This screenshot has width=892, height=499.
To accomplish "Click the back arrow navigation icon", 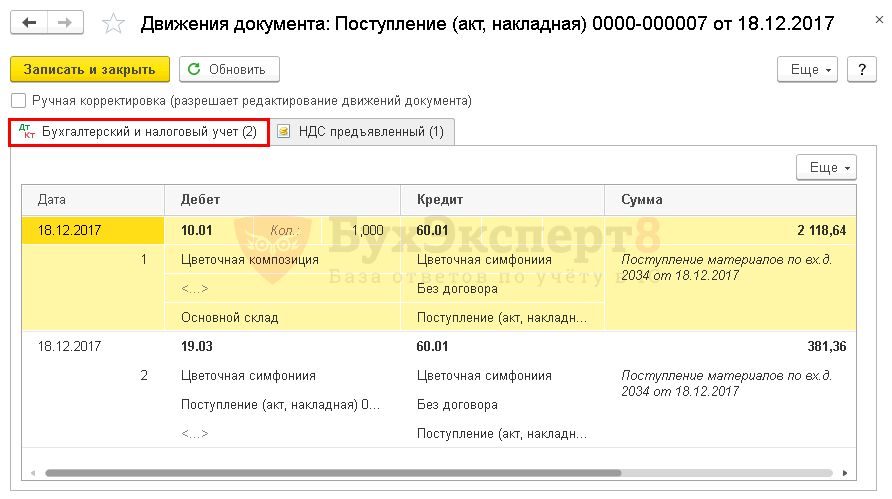I will click(29, 23).
